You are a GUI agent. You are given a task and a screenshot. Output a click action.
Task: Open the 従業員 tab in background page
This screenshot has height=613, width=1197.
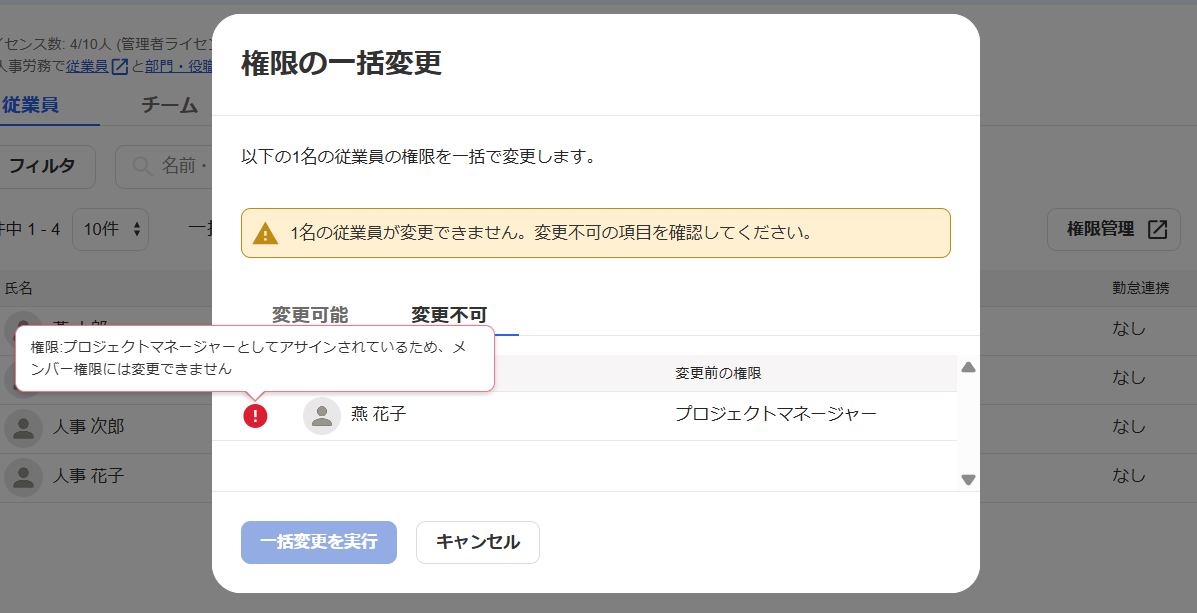tap(31, 105)
